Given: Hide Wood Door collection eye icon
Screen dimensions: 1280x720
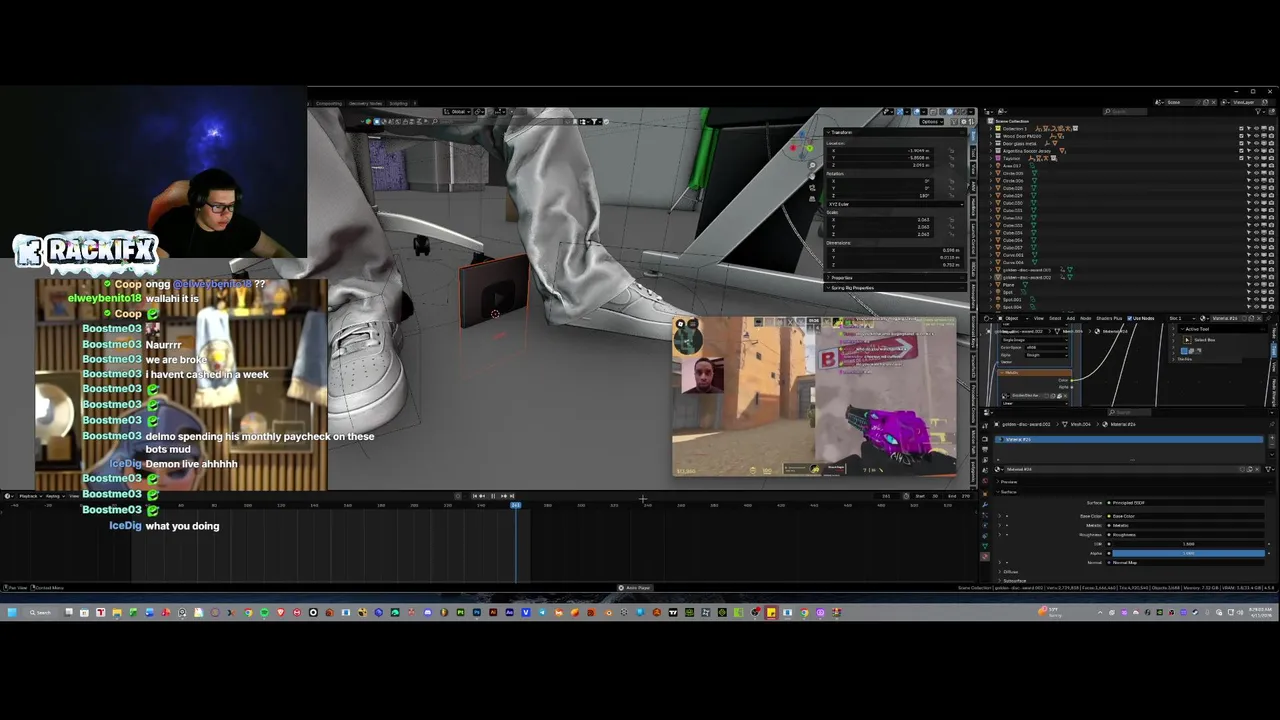Looking at the screenshot, I should tap(1256, 136).
